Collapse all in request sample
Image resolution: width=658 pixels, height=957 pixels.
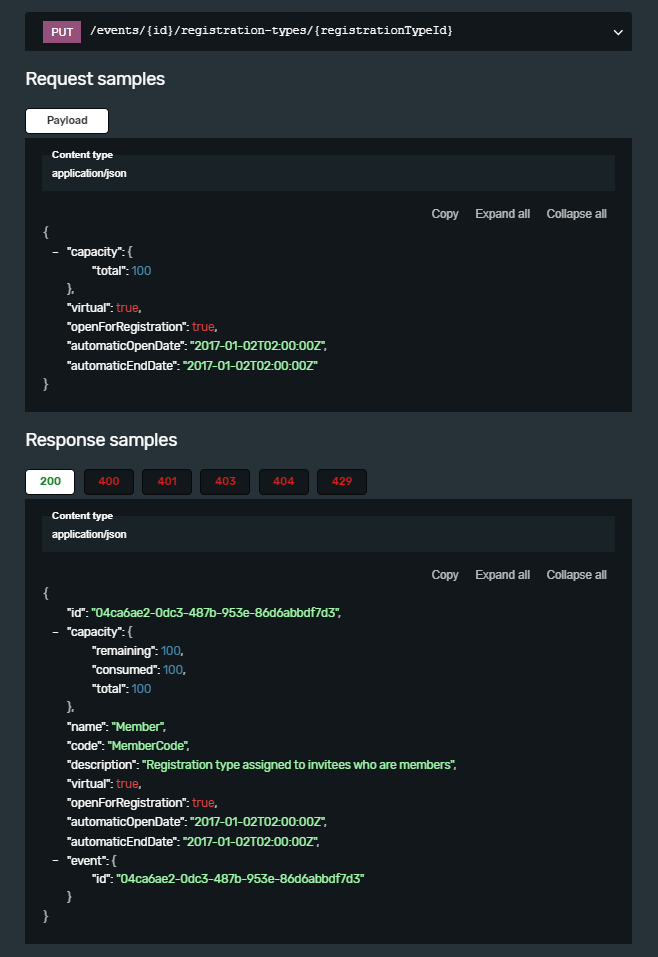(576, 214)
